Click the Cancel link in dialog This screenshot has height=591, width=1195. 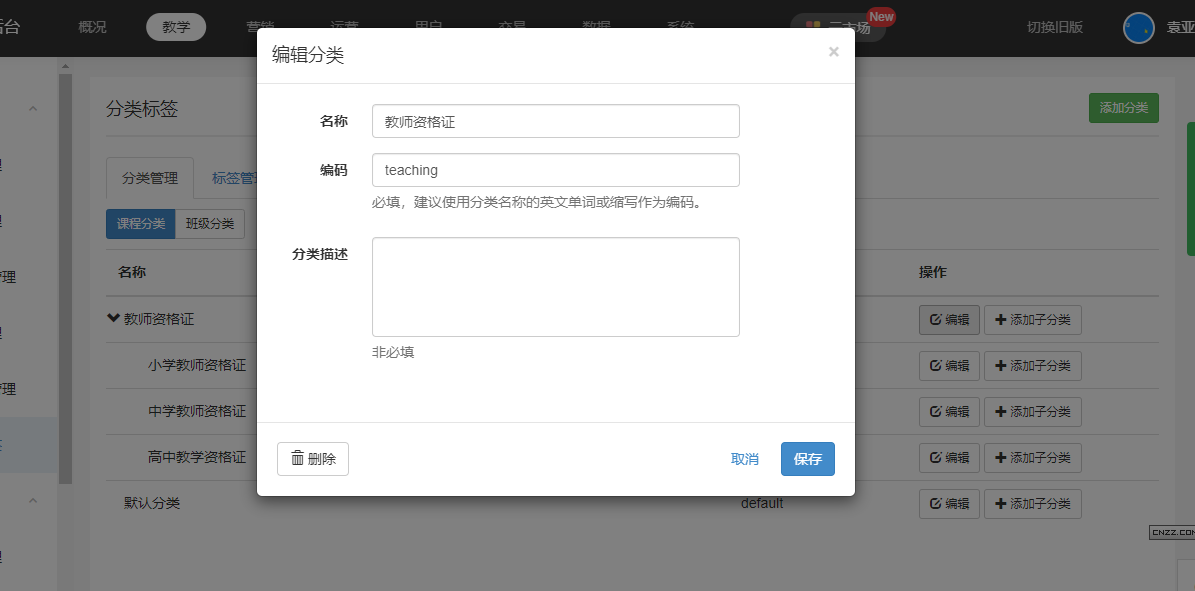point(744,459)
